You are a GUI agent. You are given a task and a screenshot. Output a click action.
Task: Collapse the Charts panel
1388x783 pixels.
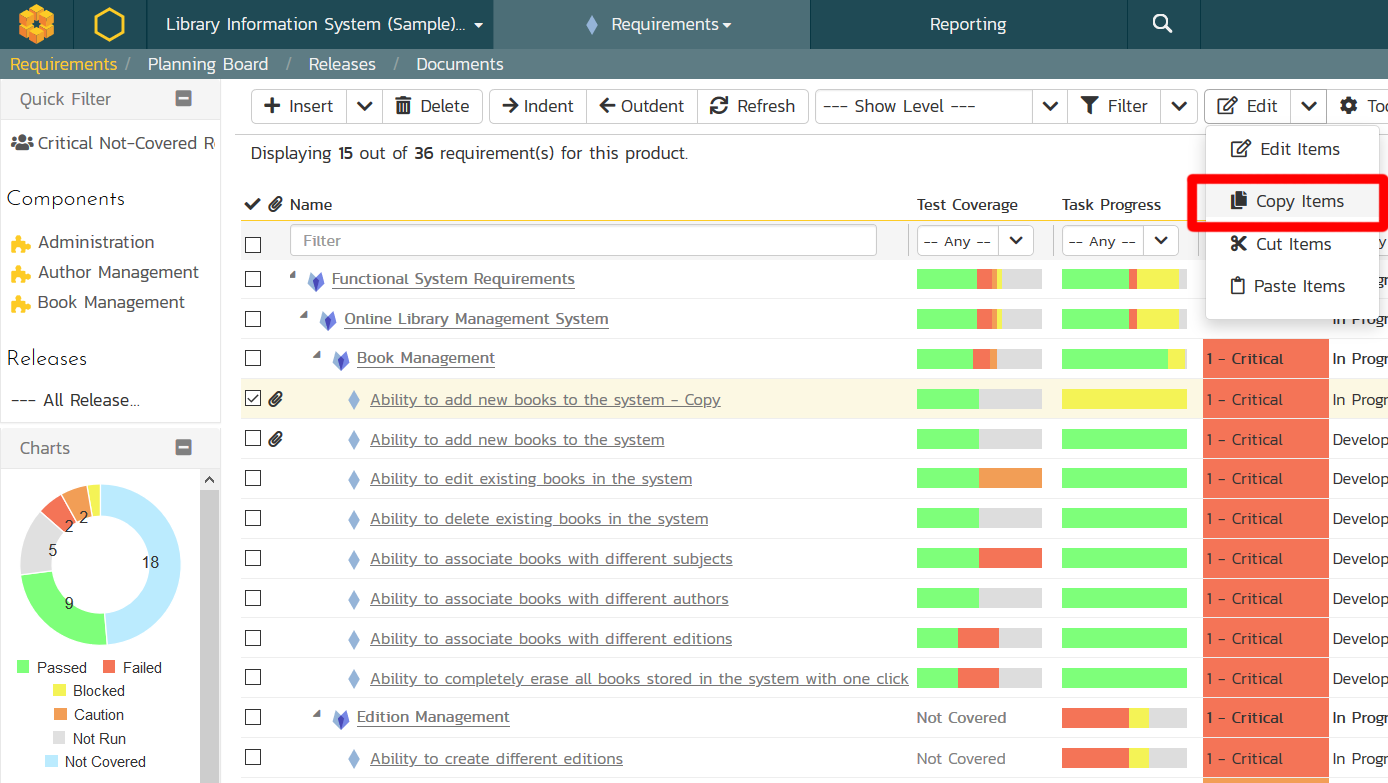click(183, 448)
